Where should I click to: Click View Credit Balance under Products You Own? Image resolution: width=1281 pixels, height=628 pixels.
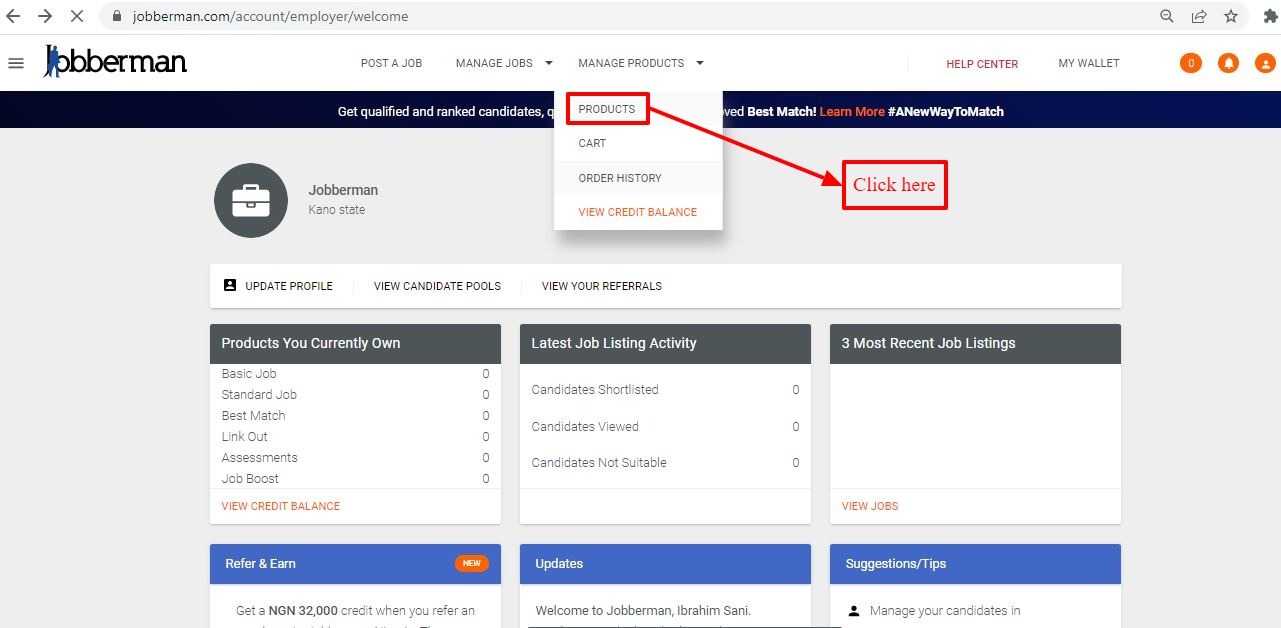click(x=281, y=506)
